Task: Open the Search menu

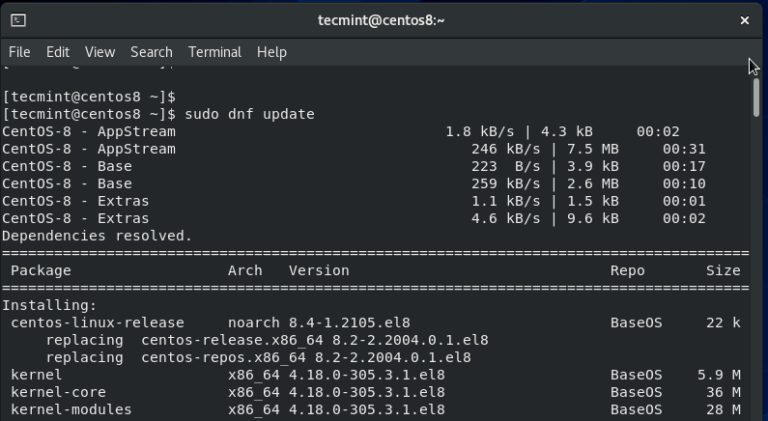Action: click(151, 52)
